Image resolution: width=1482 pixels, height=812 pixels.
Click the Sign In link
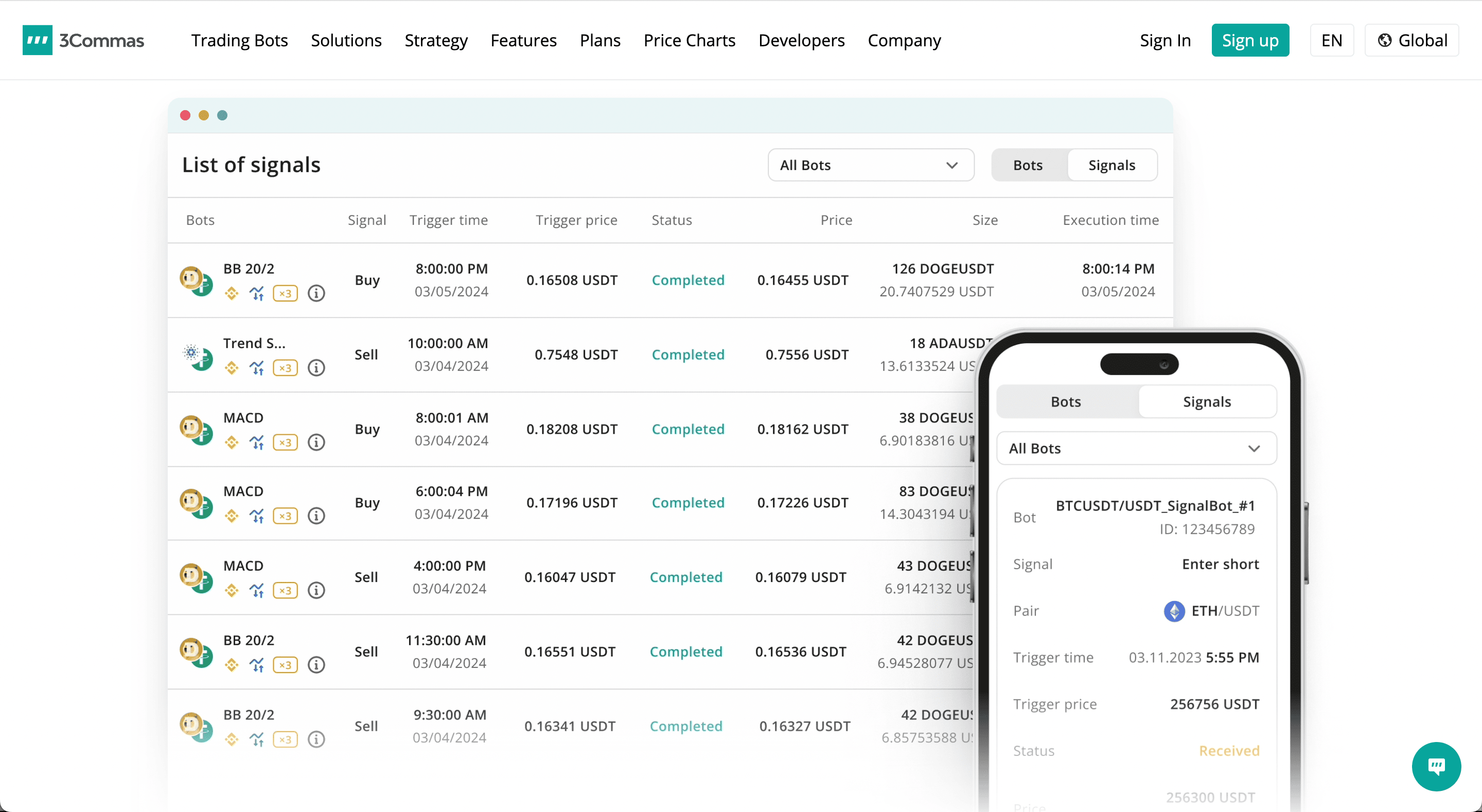click(1165, 40)
